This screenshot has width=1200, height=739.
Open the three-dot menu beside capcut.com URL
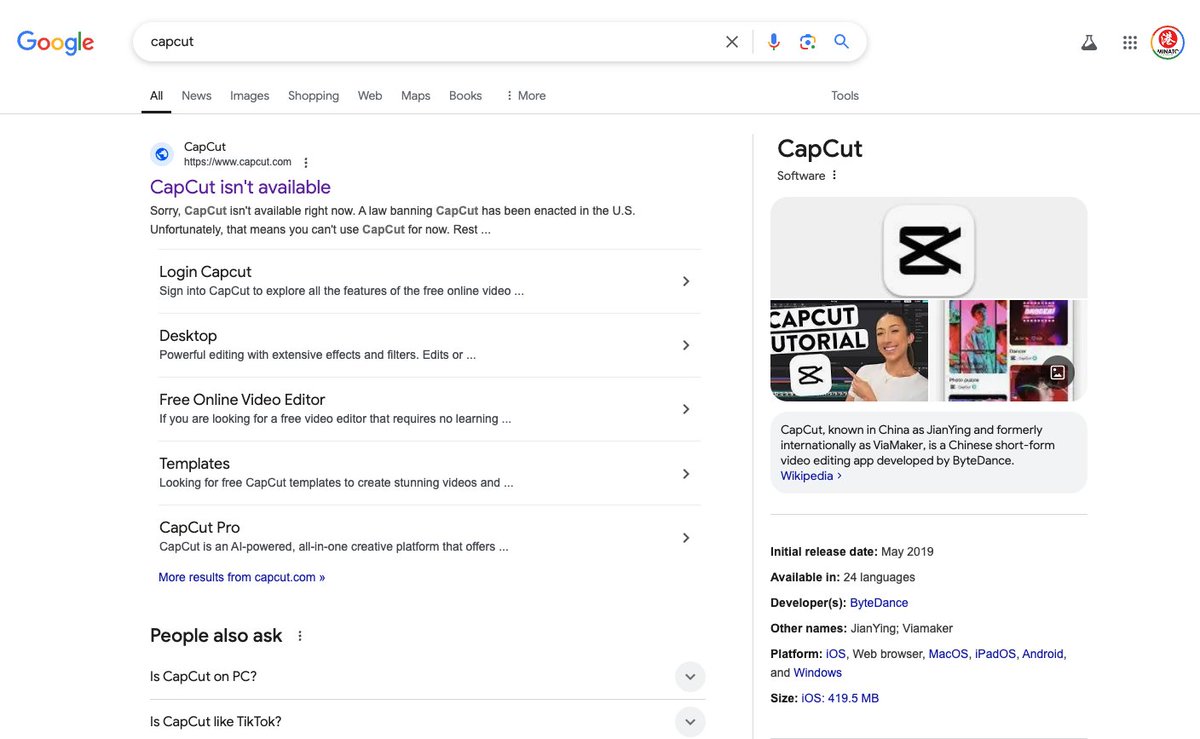[x=306, y=162]
